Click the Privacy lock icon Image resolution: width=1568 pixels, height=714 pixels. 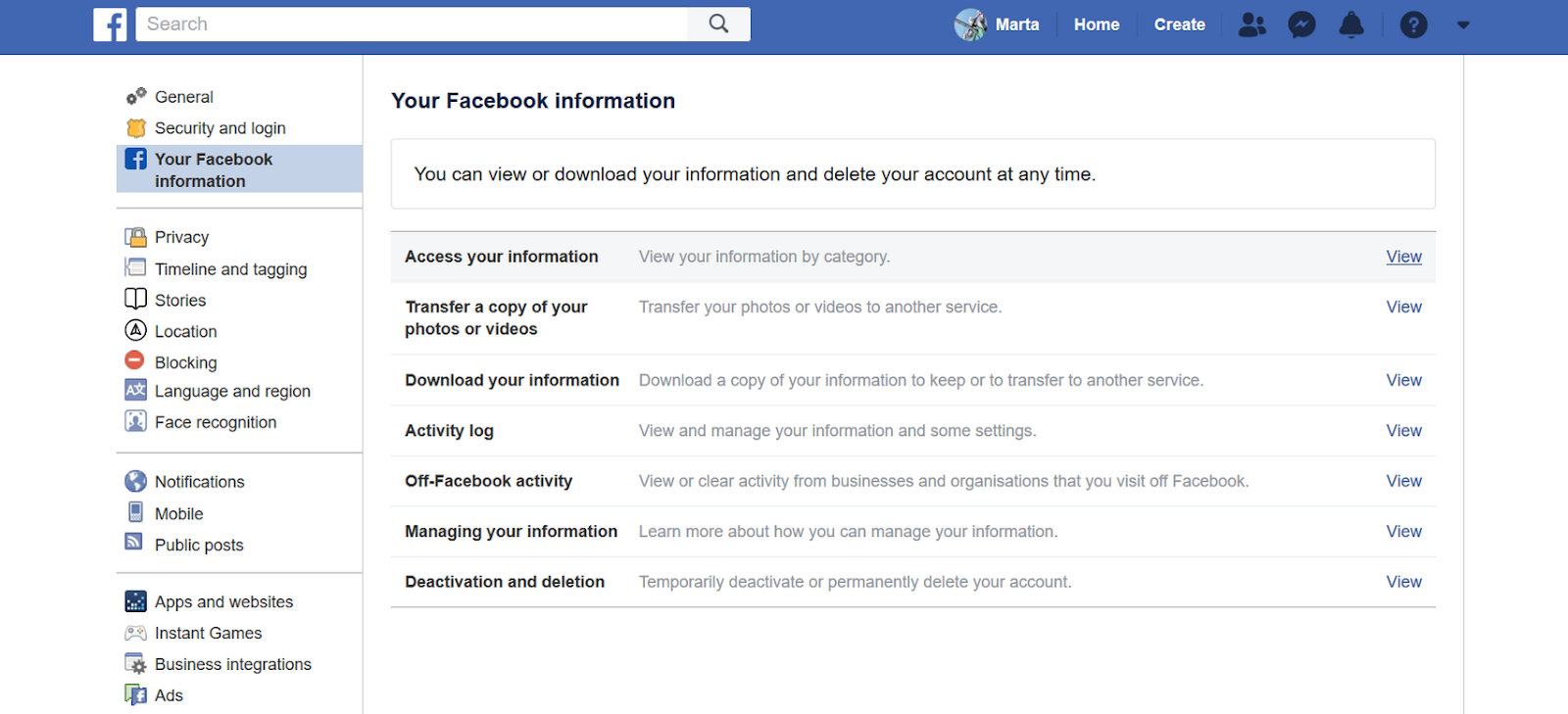(136, 237)
